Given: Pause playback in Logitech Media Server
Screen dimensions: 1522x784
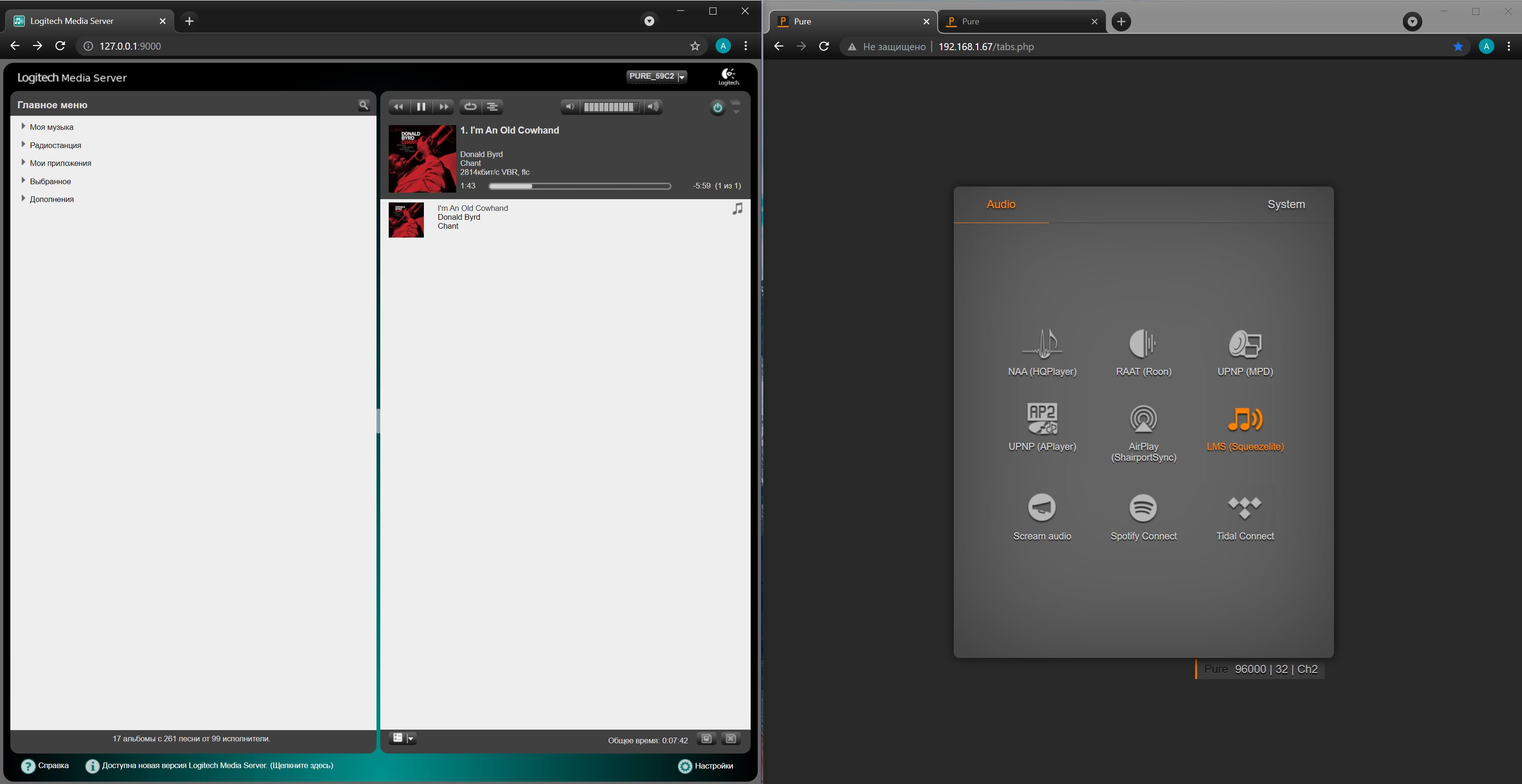Looking at the screenshot, I should [421, 107].
